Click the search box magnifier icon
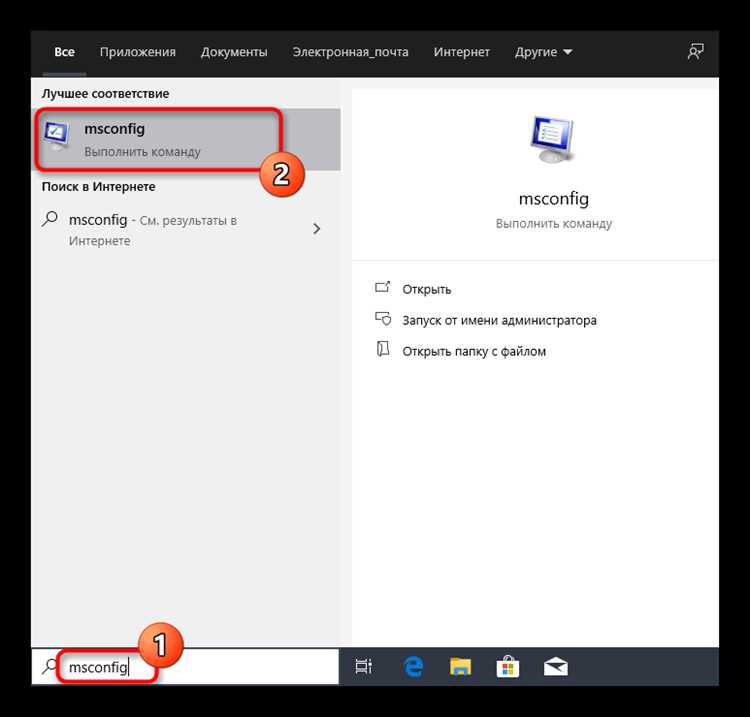The height and width of the screenshot is (717, 750). coord(49,666)
